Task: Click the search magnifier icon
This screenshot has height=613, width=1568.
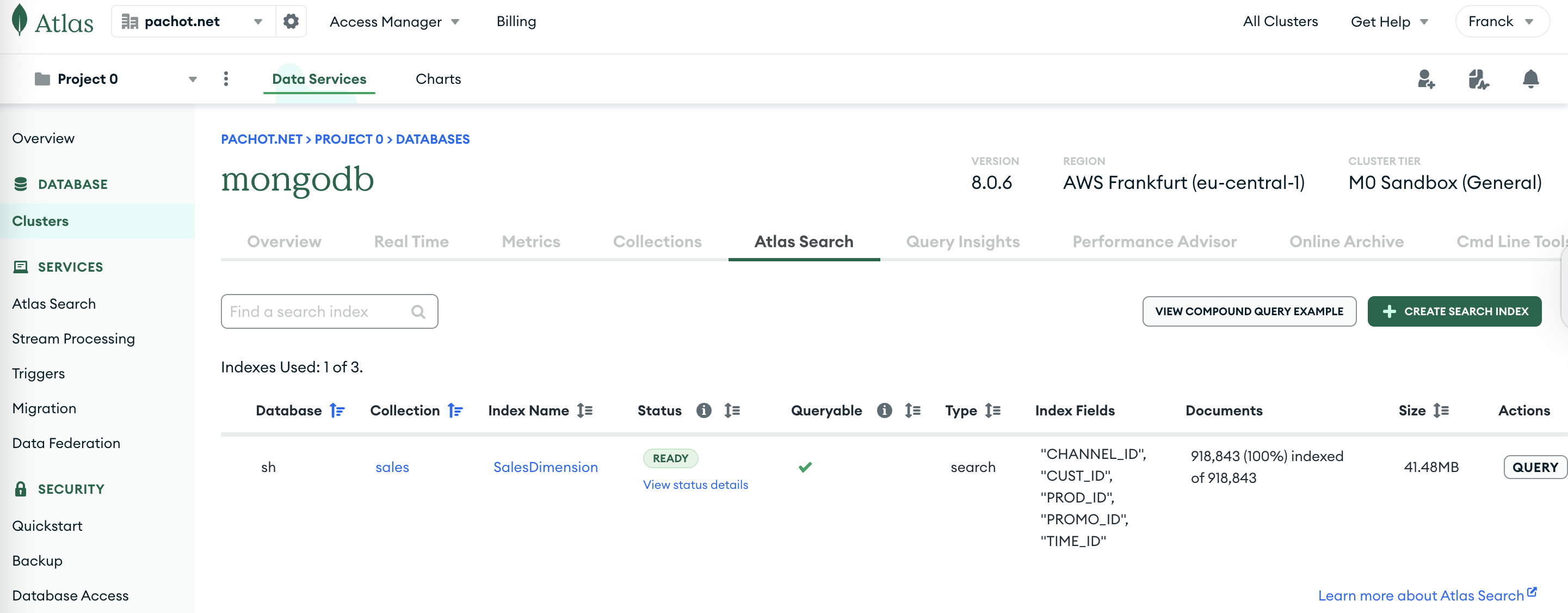Action: [x=418, y=311]
